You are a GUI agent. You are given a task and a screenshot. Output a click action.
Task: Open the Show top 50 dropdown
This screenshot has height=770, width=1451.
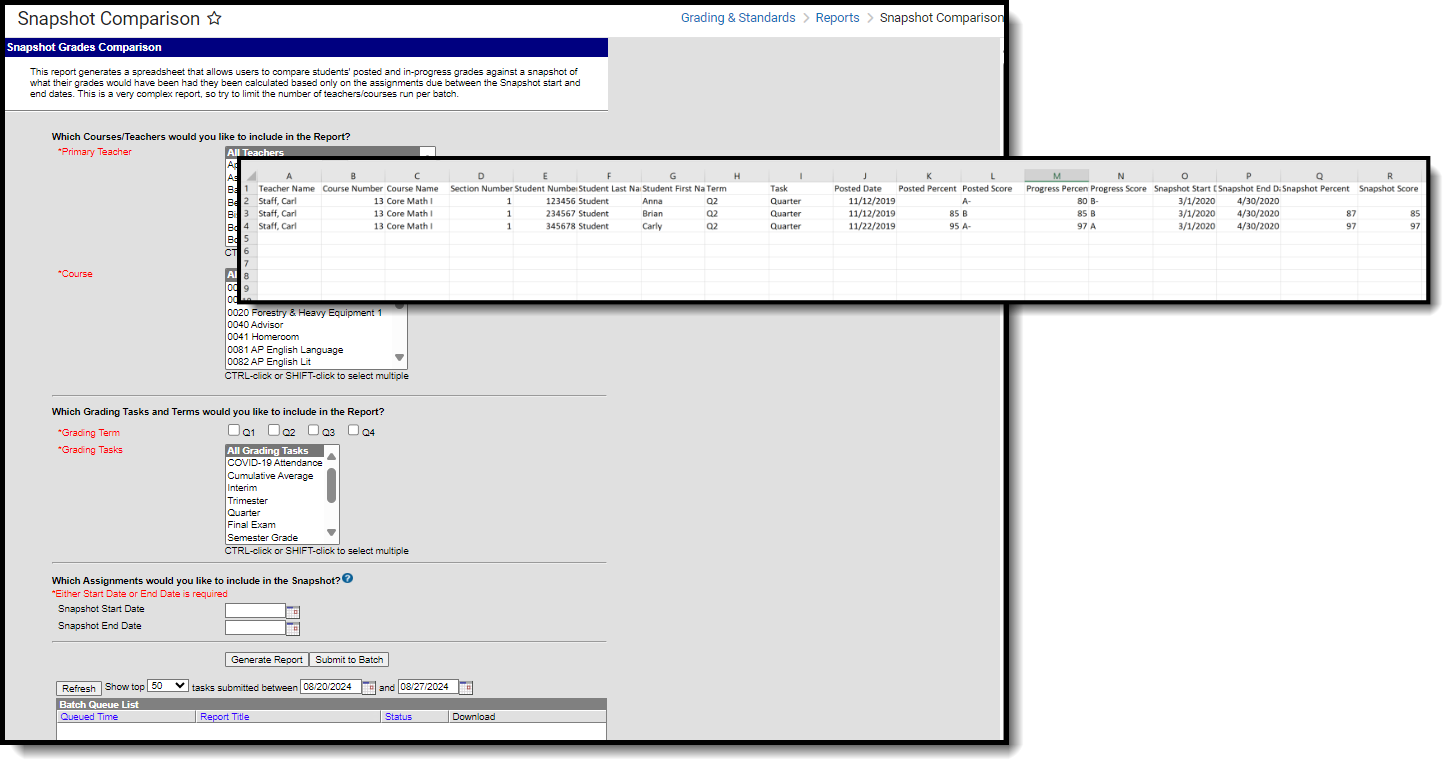168,686
